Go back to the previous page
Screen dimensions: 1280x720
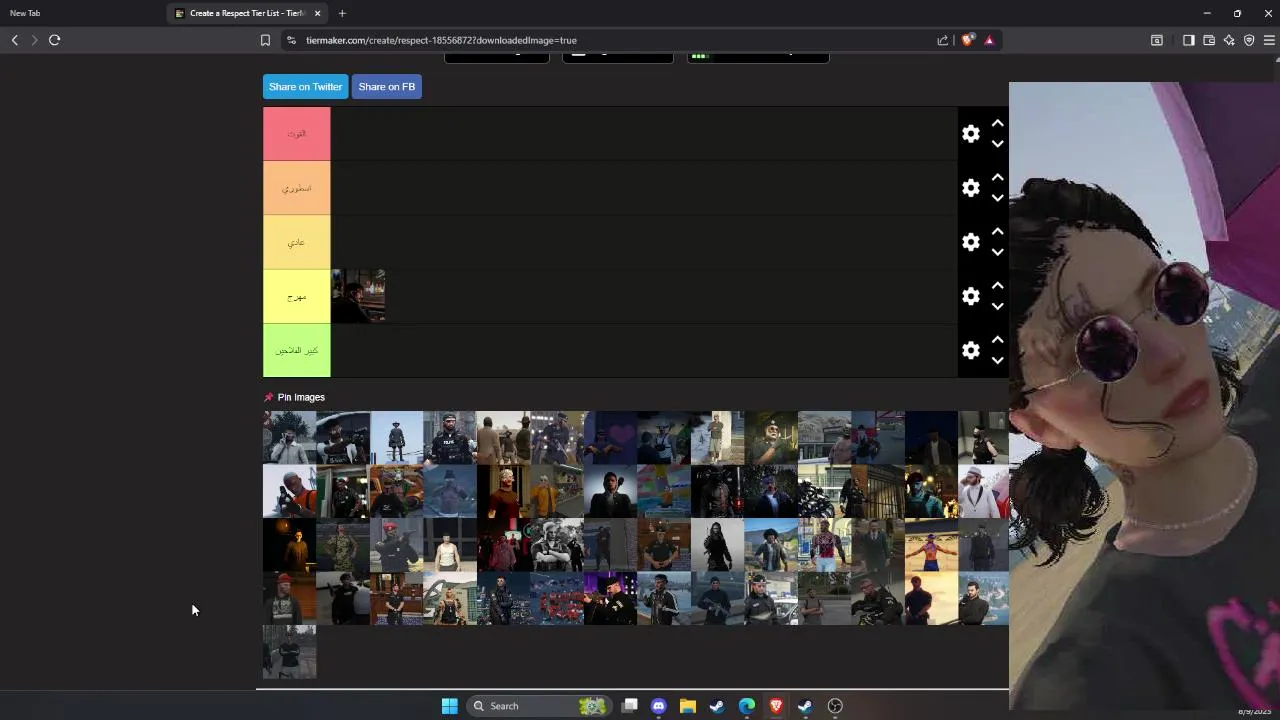[14, 40]
